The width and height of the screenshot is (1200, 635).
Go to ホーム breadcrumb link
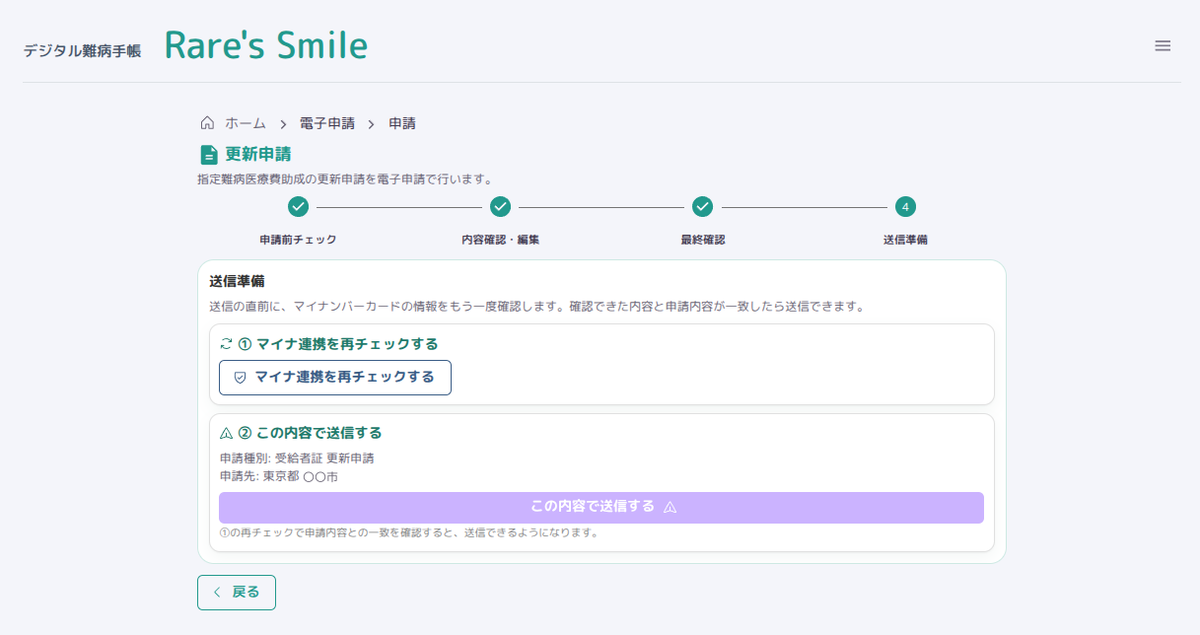point(245,123)
